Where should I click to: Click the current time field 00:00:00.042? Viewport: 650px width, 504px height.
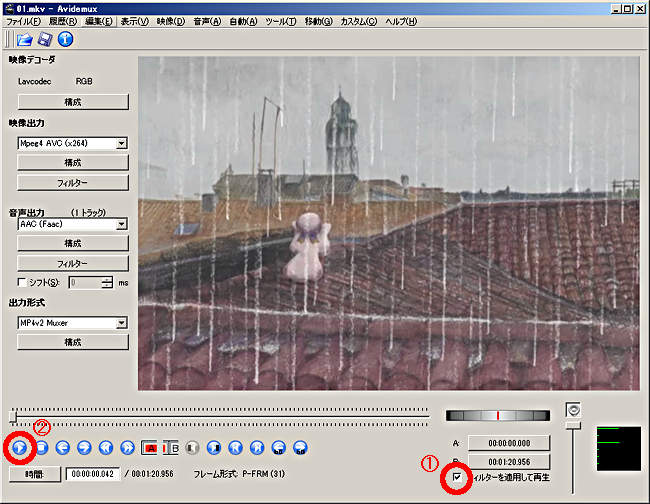[93, 474]
